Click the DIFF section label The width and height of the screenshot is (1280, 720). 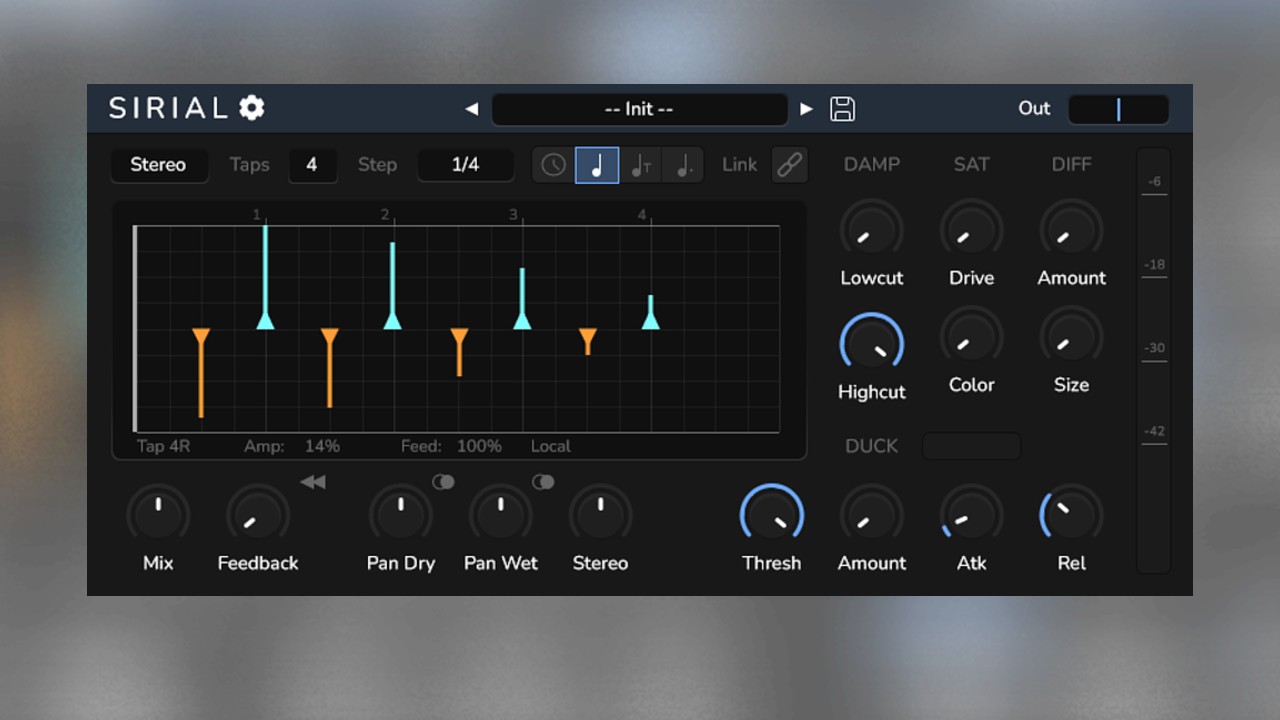1071,165
